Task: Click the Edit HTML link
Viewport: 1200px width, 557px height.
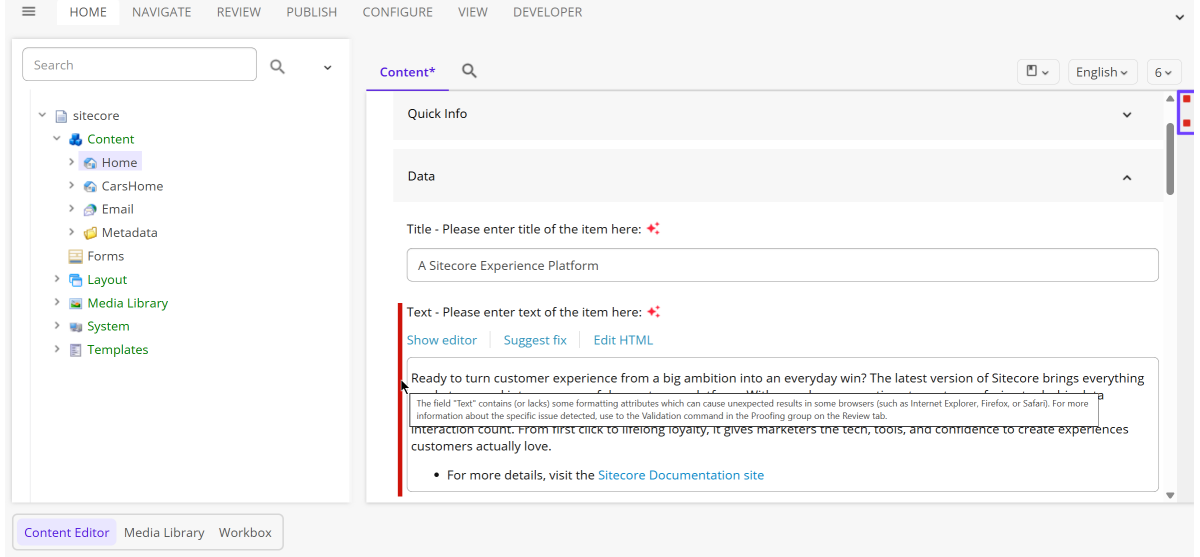Action: coord(623,340)
